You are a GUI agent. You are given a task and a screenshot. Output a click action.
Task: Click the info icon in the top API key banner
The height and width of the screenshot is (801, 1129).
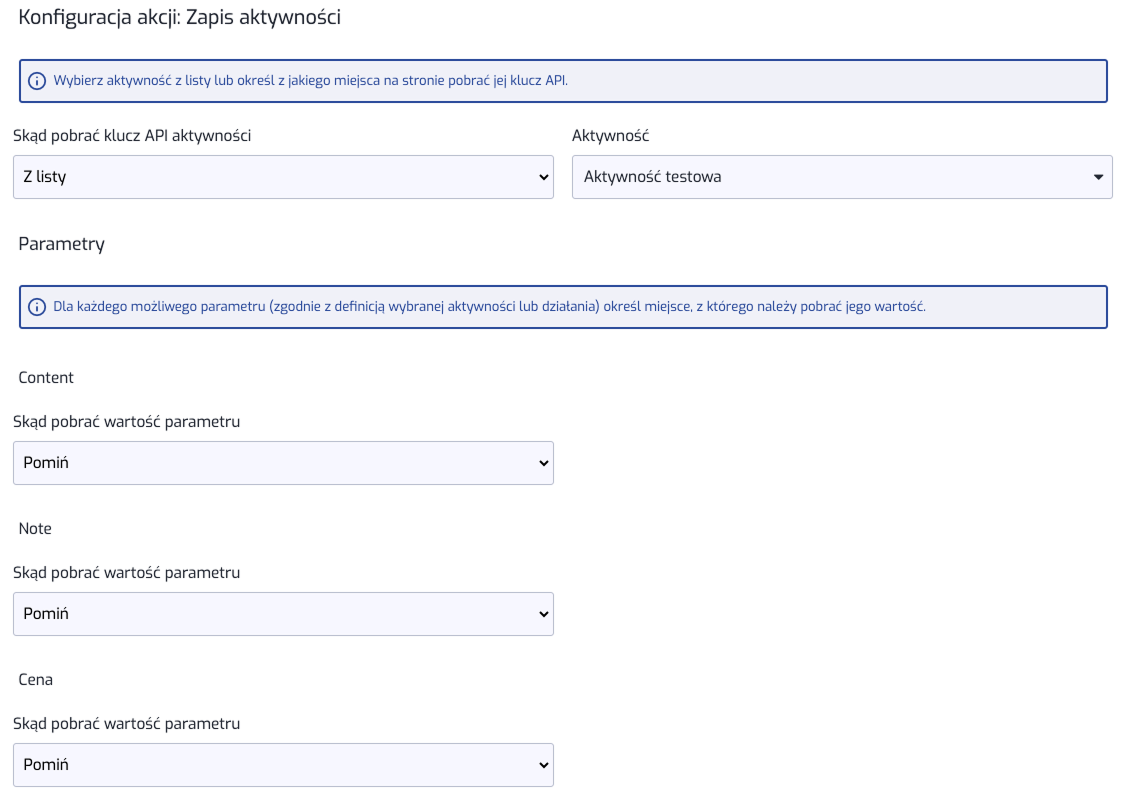pyautogui.click(x=37, y=81)
